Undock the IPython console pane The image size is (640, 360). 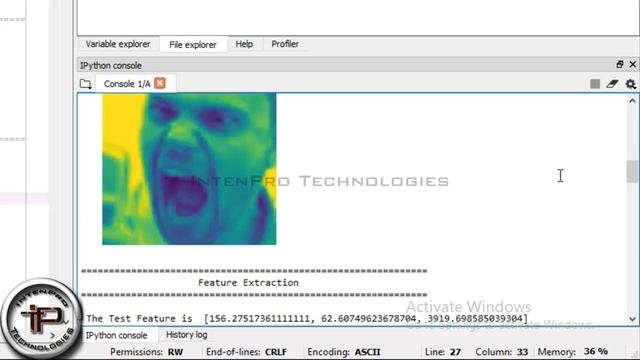pyautogui.click(x=620, y=64)
